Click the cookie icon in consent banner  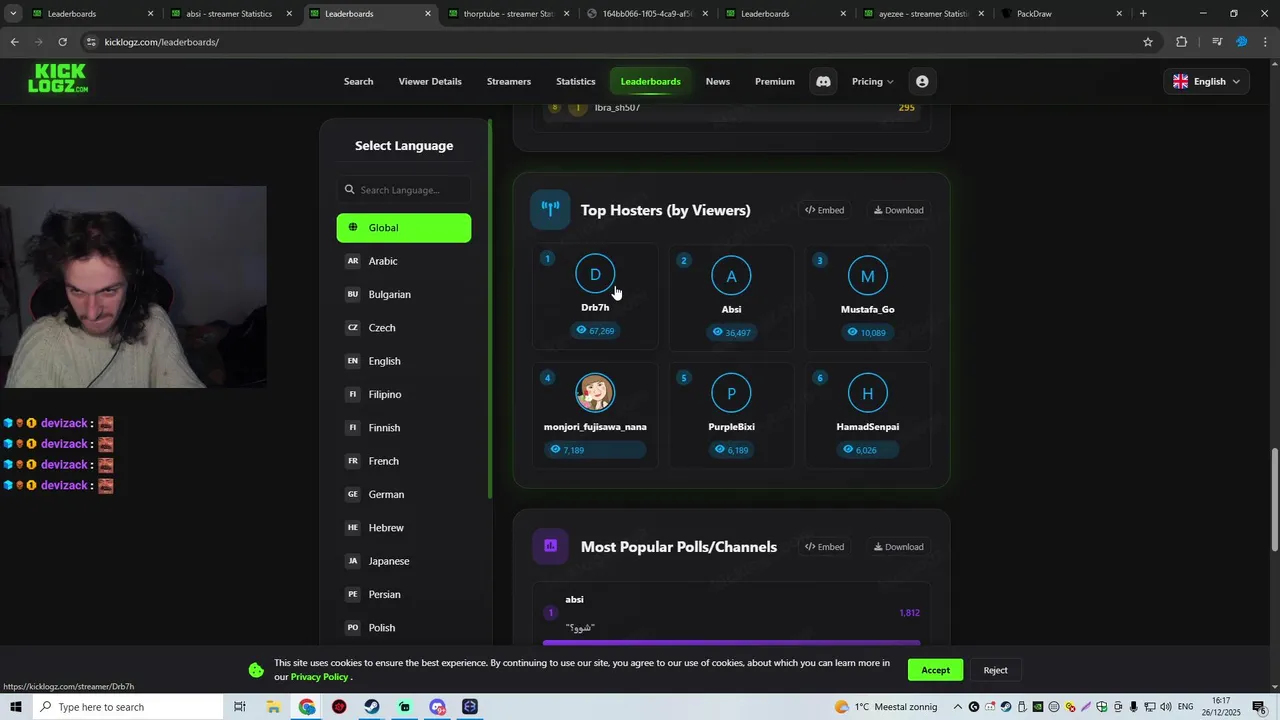pyautogui.click(x=256, y=670)
